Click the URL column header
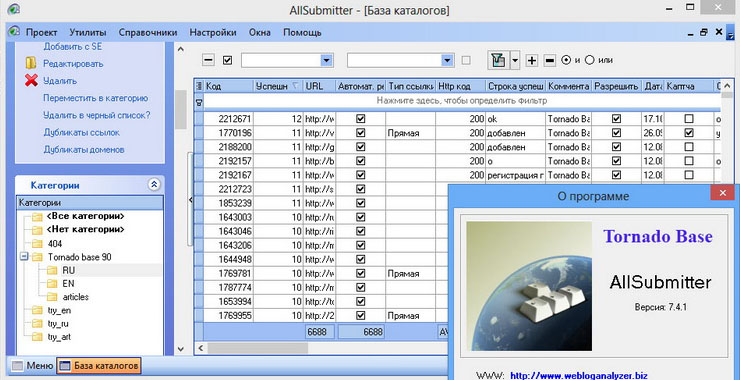This screenshot has width=740, height=380. (x=320, y=86)
